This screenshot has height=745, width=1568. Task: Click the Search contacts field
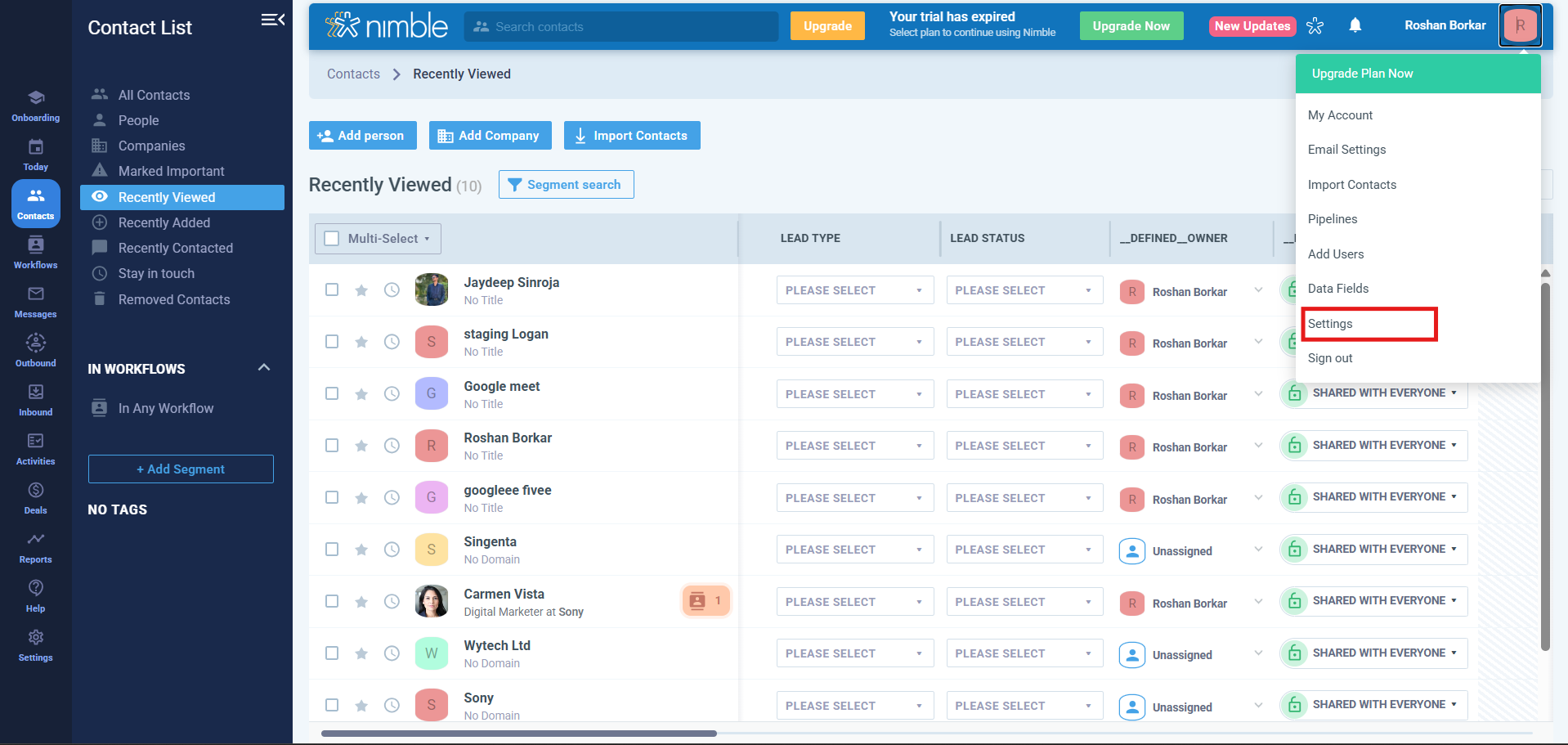pyautogui.click(x=621, y=26)
